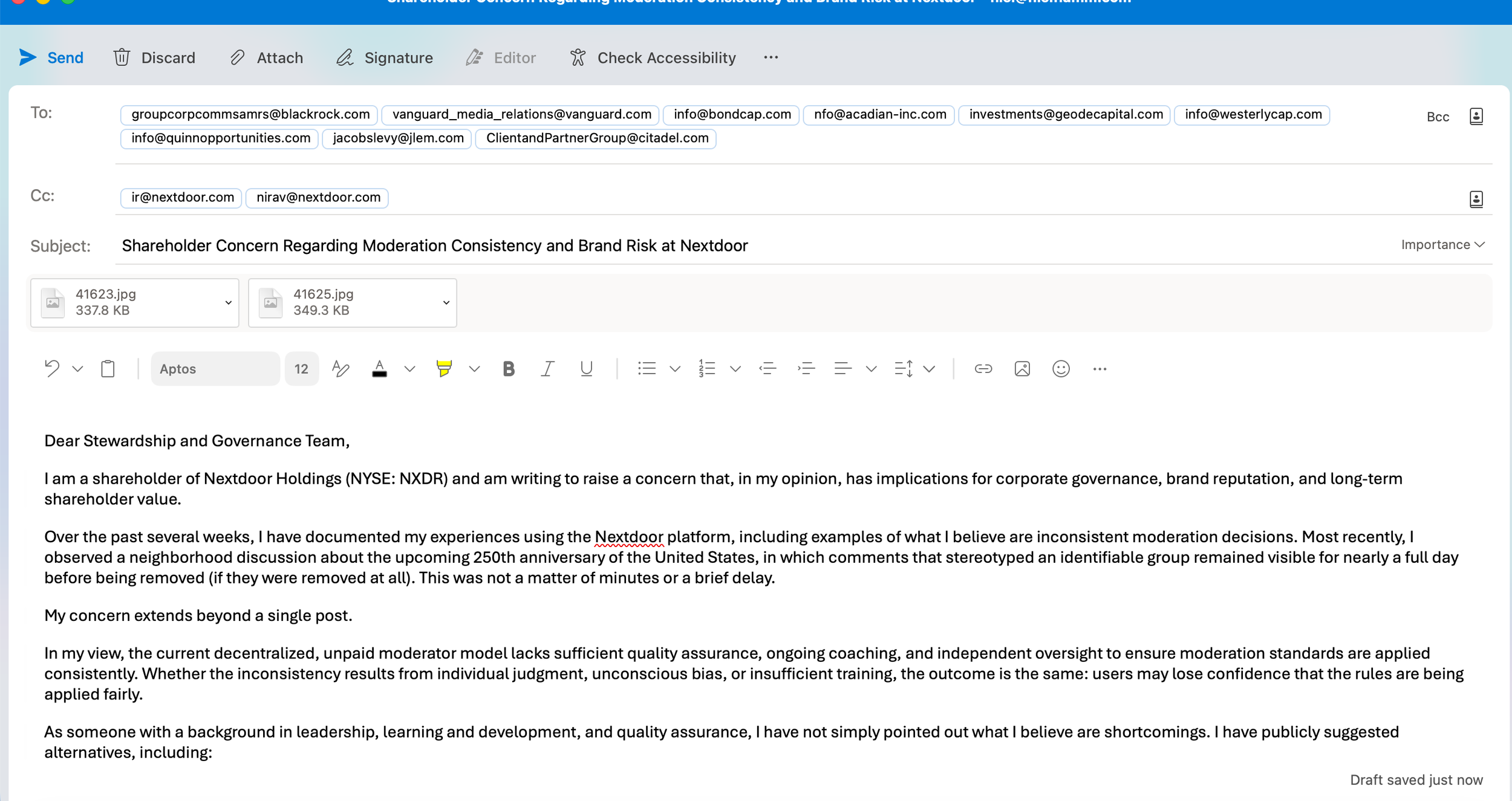The width and height of the screenshot is (1512, 801).
Task: Open line spacing dropdown
Action: 930,369
